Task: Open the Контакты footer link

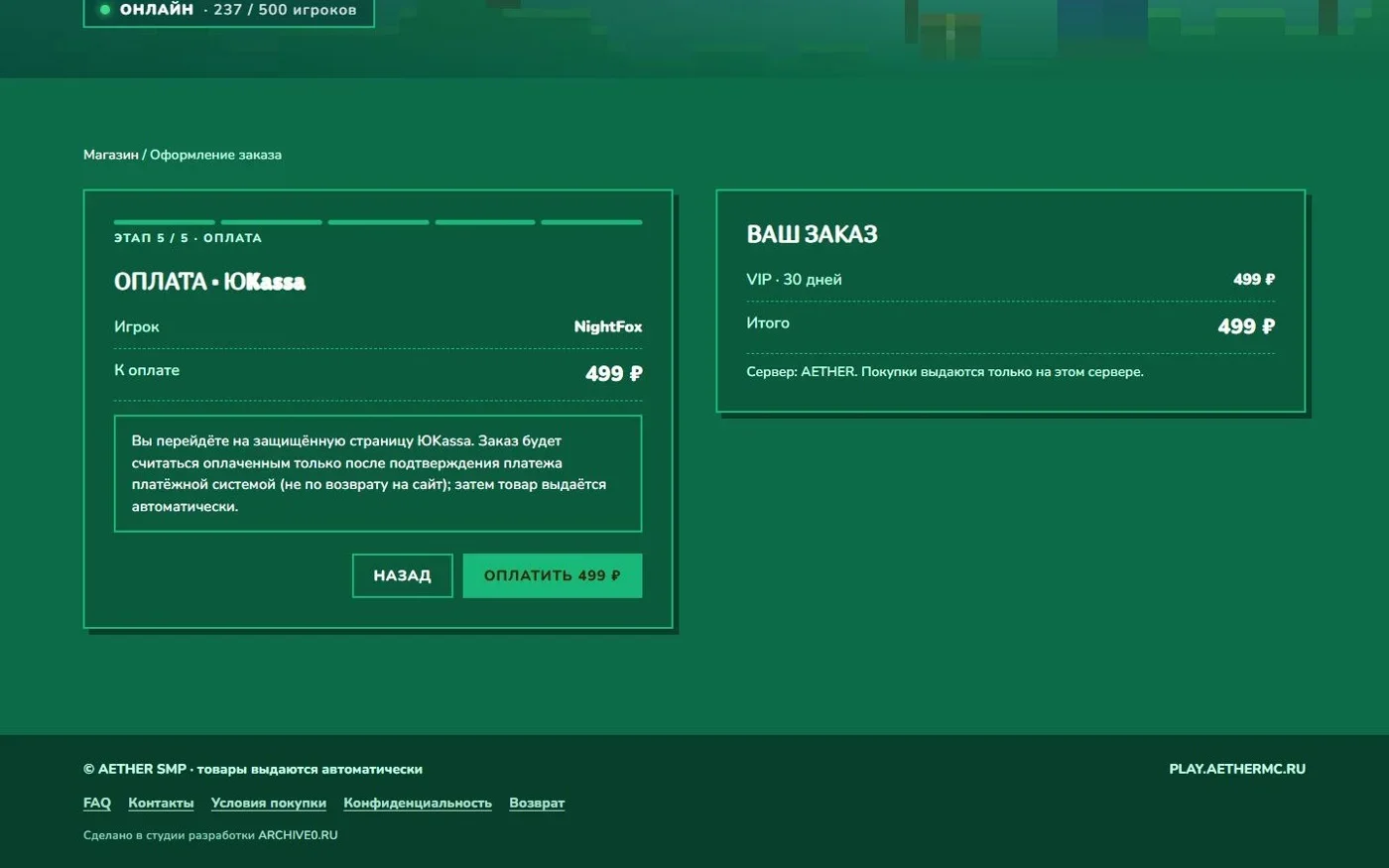Action: click(161, 803)
